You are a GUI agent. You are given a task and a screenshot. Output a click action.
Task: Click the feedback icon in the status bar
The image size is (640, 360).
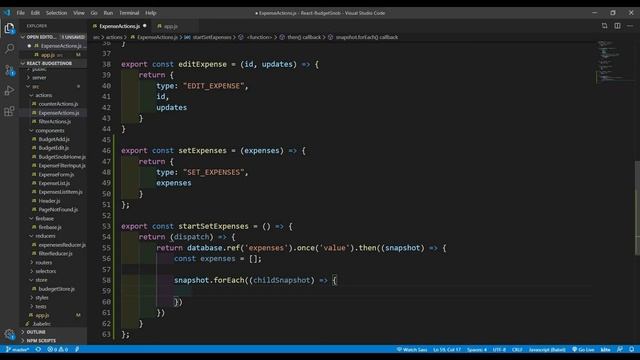[x=620, y=349]
